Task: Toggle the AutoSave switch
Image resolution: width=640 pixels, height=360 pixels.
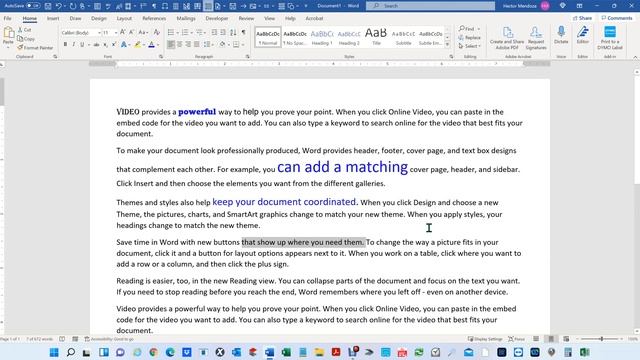Action: pyautogui.click(x=33, y=6)
